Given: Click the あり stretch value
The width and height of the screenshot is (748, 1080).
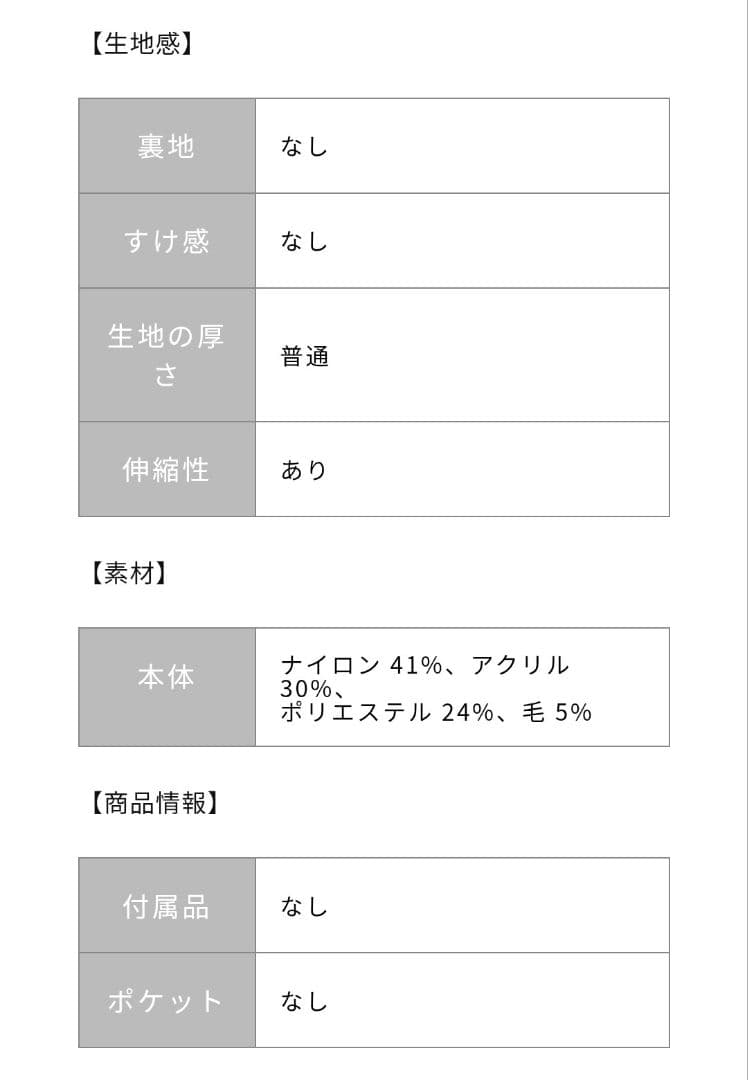Looking at the screenshot, I should coord(304,470).
